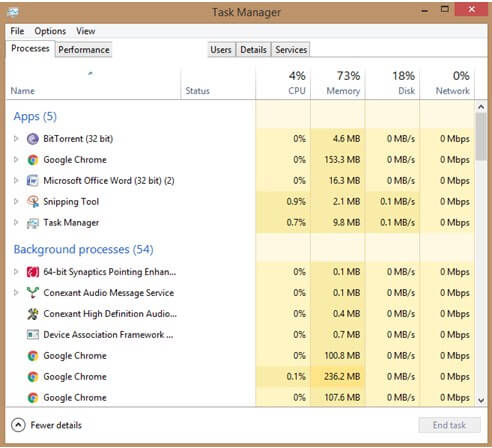Click the Snipping Tool scissors icon
The width and height of the screenshot is (492, 448).
[33, 201]
